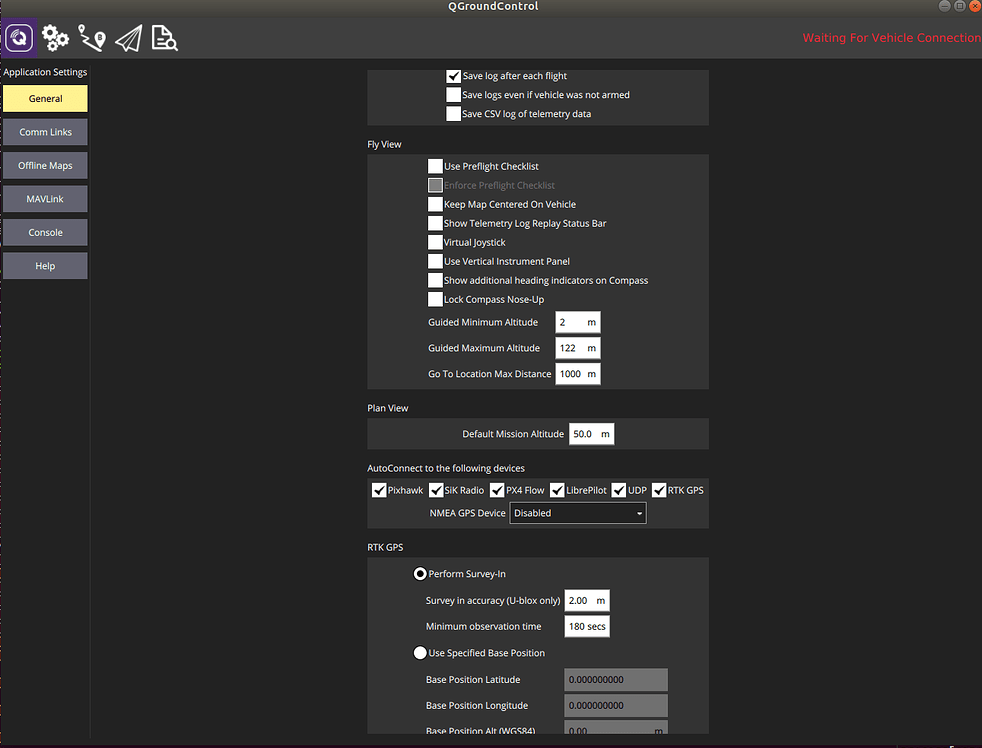The image size is (982, 748).
Task: Switch to the Comm Links section
Action: 45,131
